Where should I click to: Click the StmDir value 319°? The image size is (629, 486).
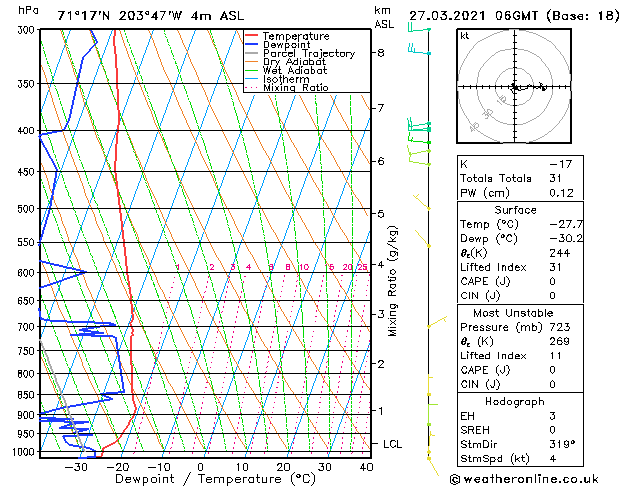tap(562, 445)
